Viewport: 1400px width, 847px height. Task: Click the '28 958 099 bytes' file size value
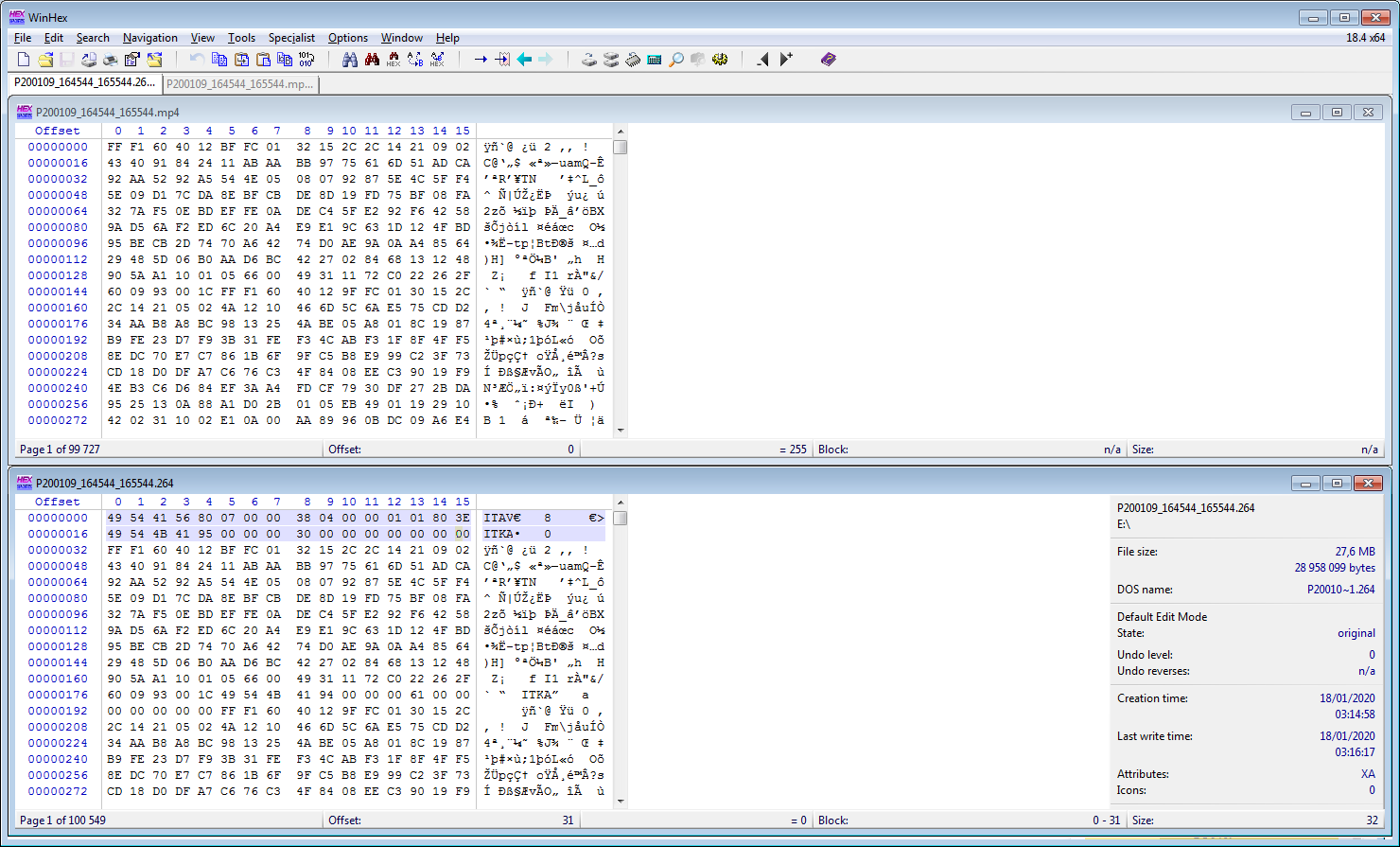point(1335,568)
